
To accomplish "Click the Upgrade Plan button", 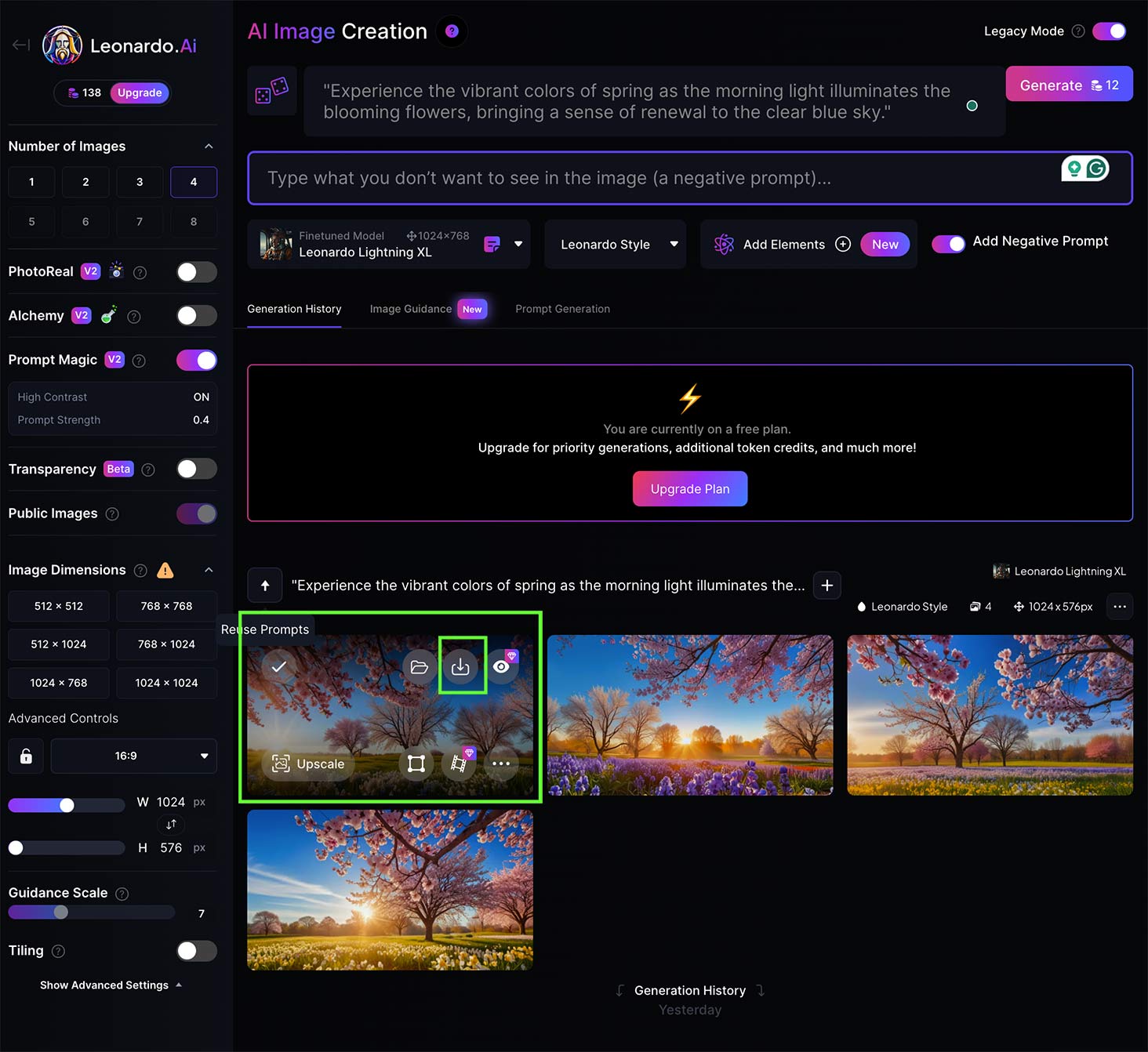I will click(690, 489).
